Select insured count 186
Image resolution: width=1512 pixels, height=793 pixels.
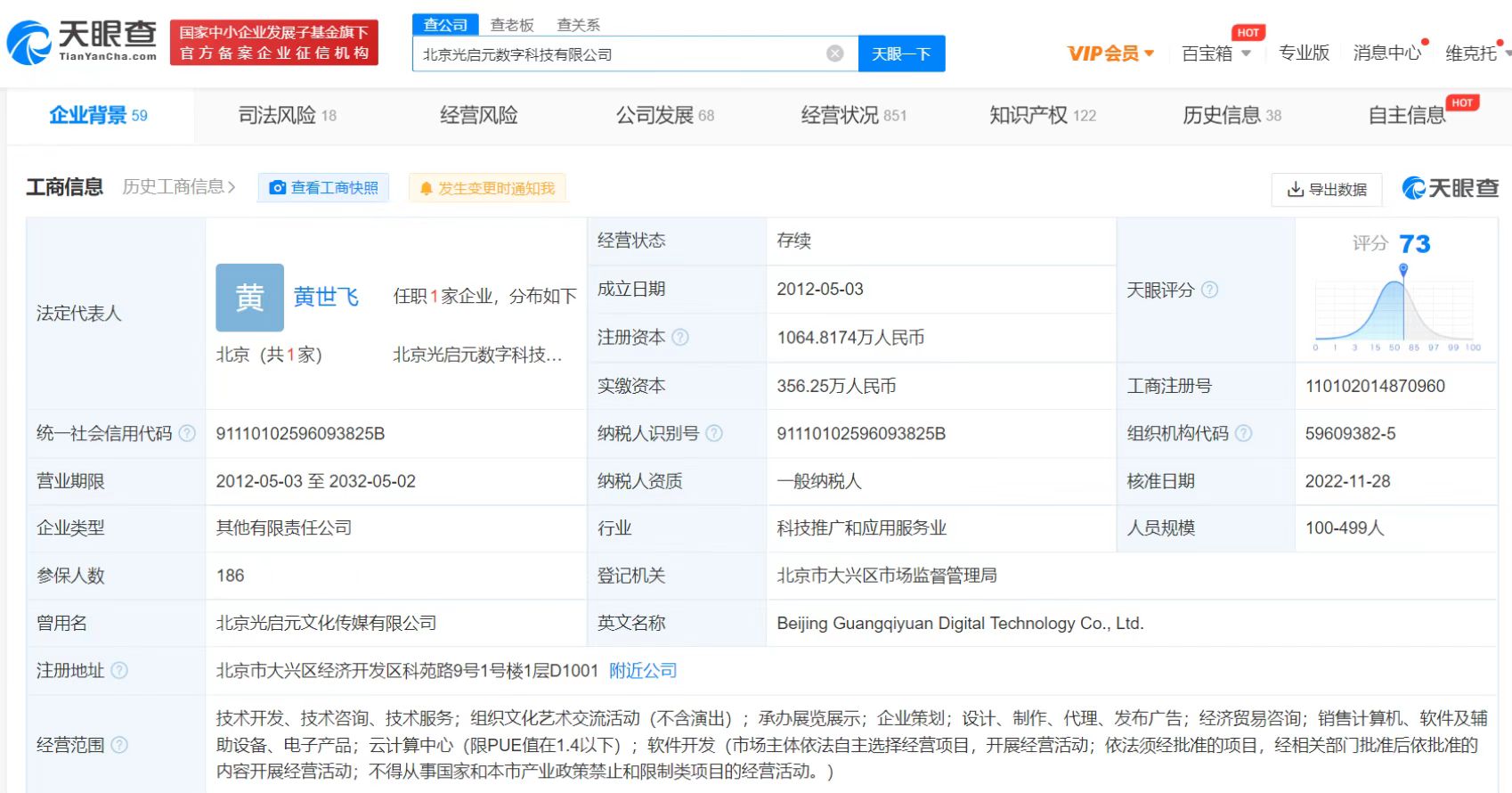pos(230,576)
